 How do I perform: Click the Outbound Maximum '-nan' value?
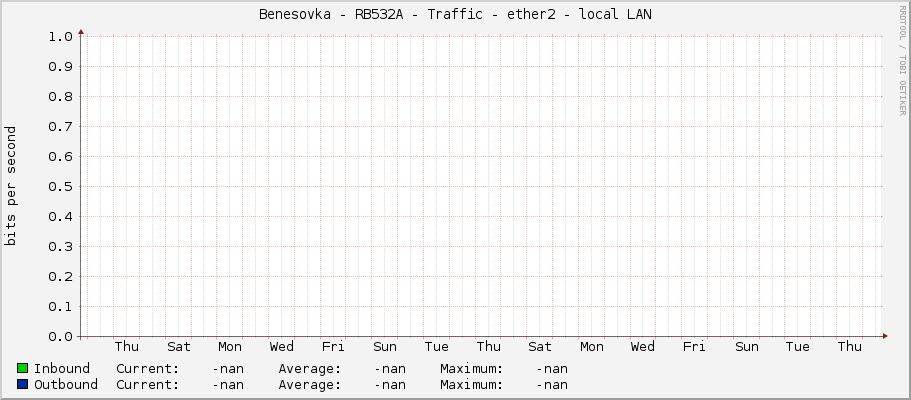pos(552,385)
